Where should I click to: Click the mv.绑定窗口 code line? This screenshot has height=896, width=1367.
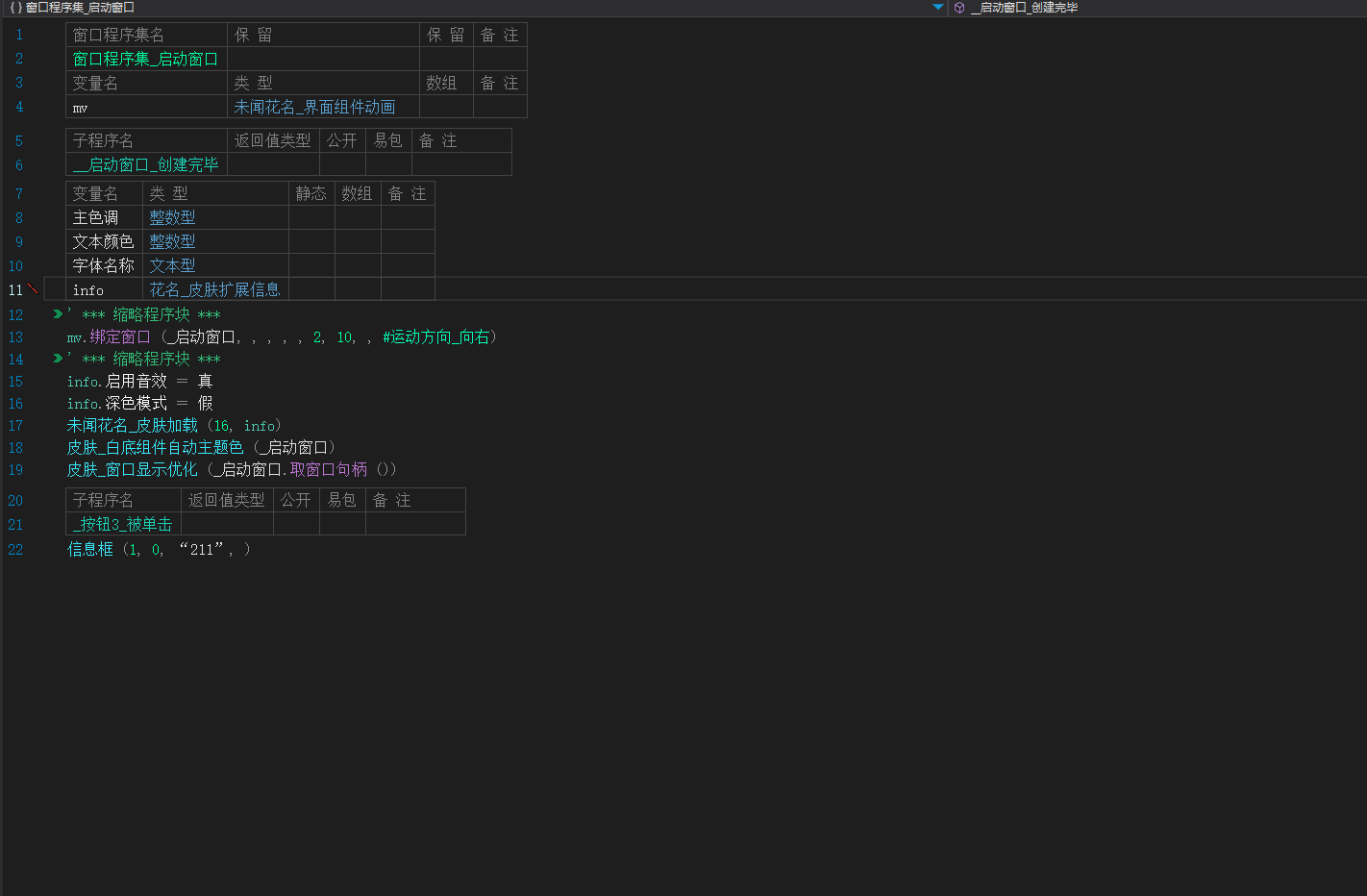[282, 336]
